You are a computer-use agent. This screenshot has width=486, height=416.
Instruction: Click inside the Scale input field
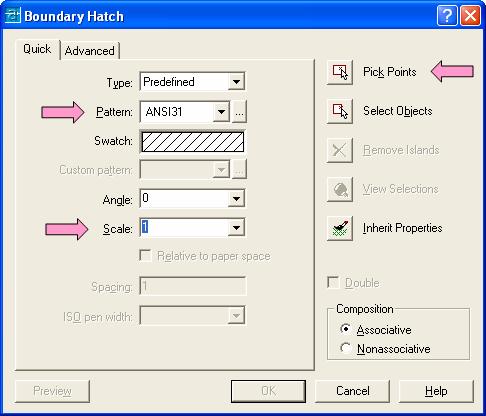(184, 228)
